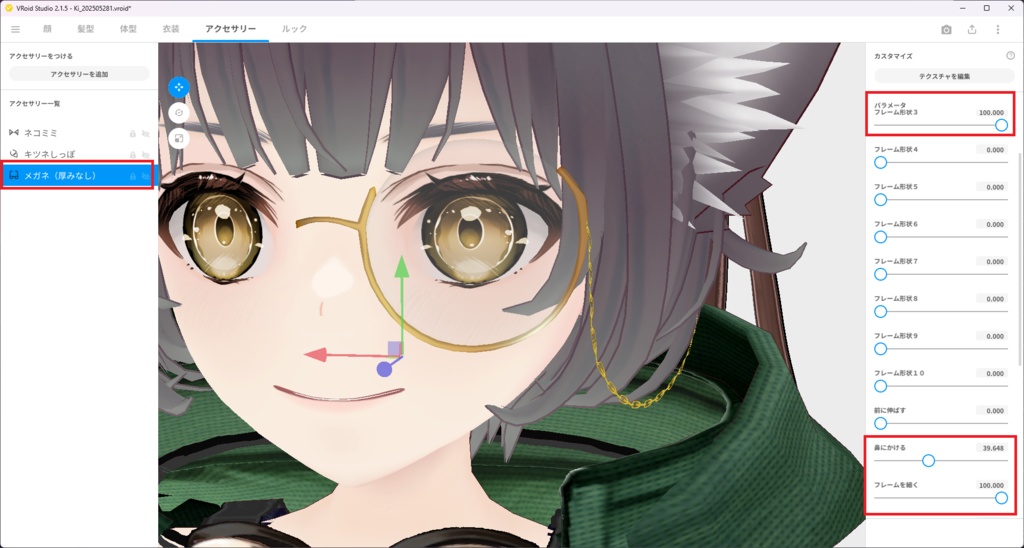This screenshot has width=1024, height=548.
Task: Click the 鼻にかける value field 39.648
Action: tap(991, 448)
